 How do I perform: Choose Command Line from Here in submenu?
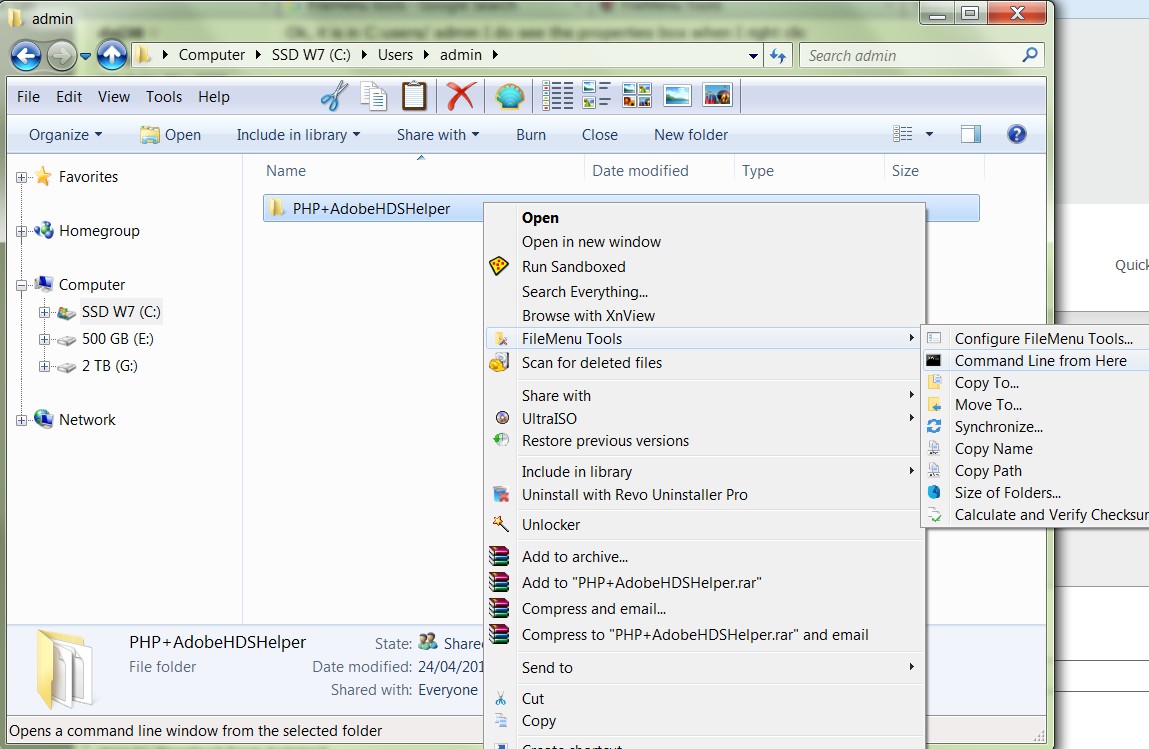tap(1035, 361)
